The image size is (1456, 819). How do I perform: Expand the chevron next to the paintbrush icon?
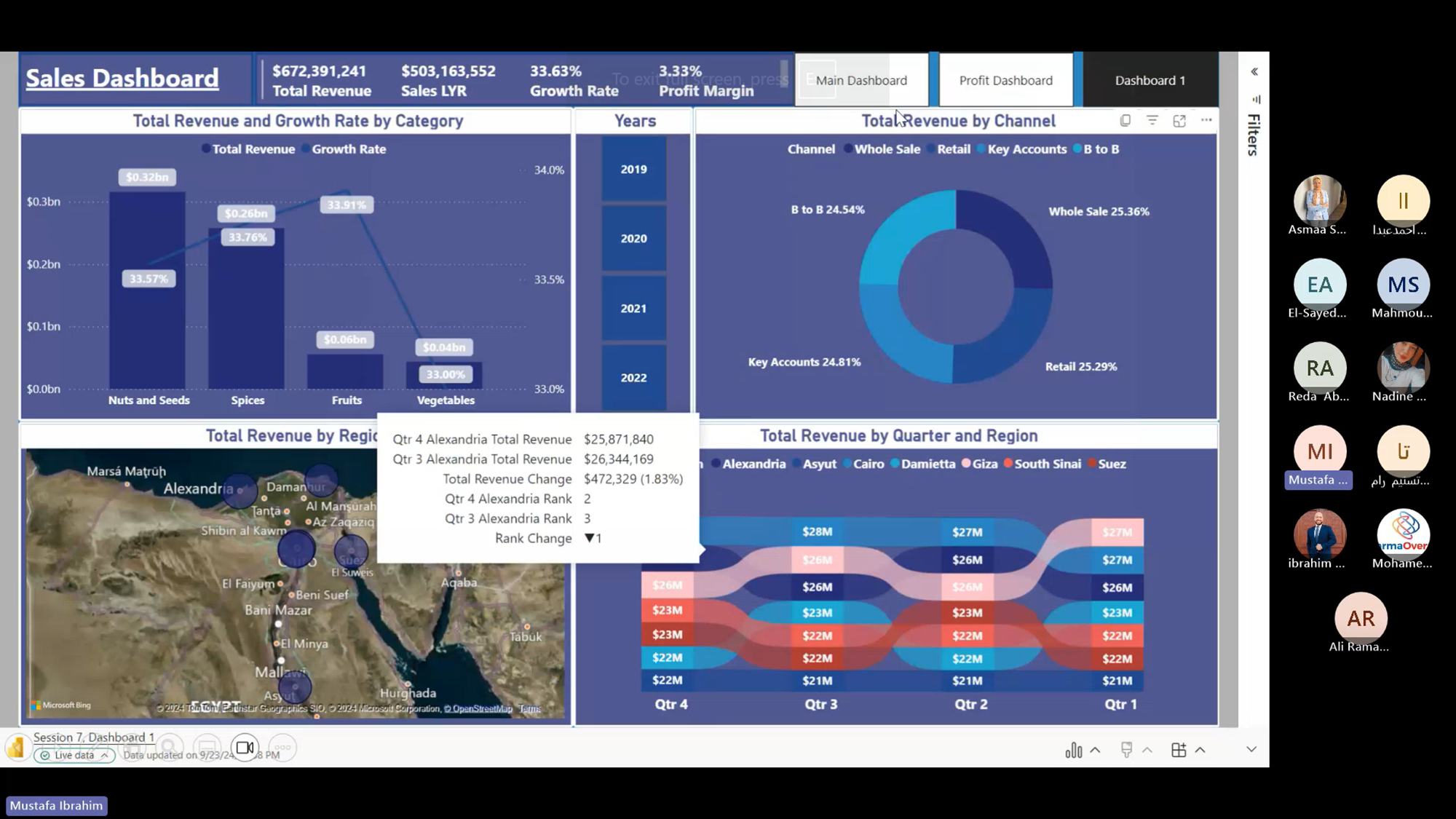point(1147,750)
